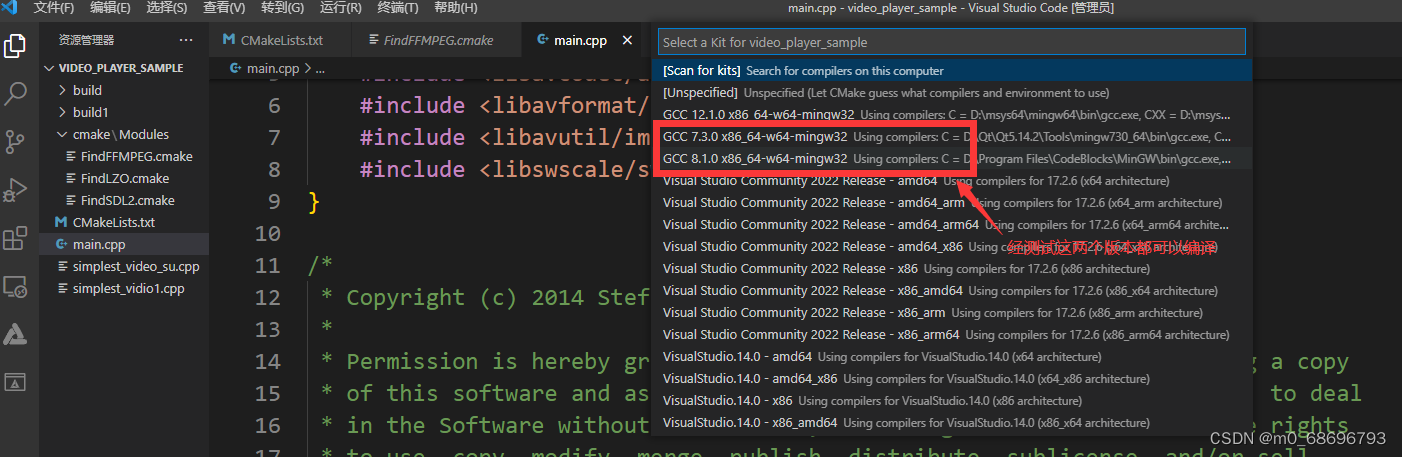
Task: Select Visual Studio Community 2022 amd64_arm kit
Action: pyautogui.click(x=952, y=203)
